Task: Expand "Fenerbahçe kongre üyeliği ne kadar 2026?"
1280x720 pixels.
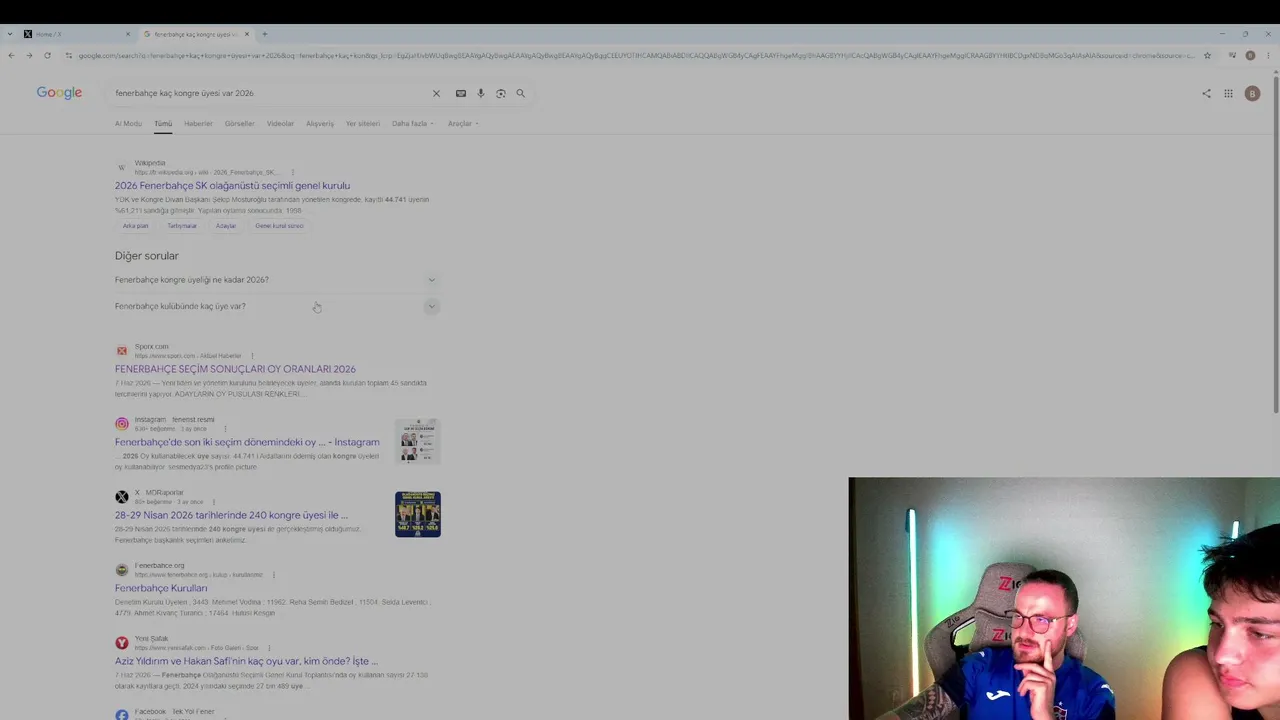Action: click(276, 280)
